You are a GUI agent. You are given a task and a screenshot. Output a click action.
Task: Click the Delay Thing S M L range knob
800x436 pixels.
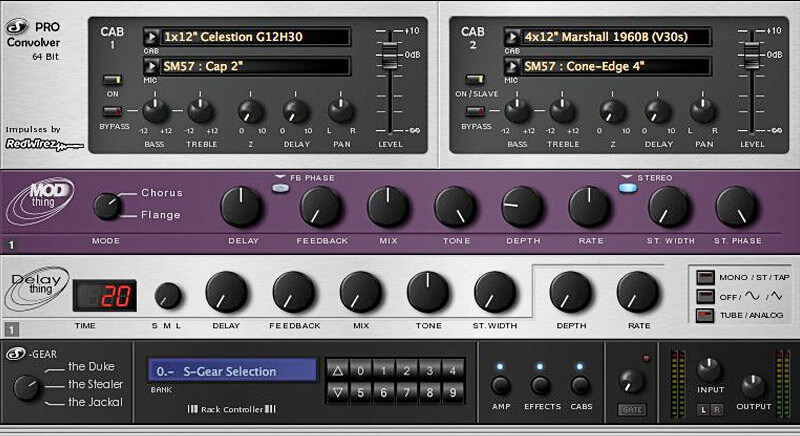click(x=168, y=296)
